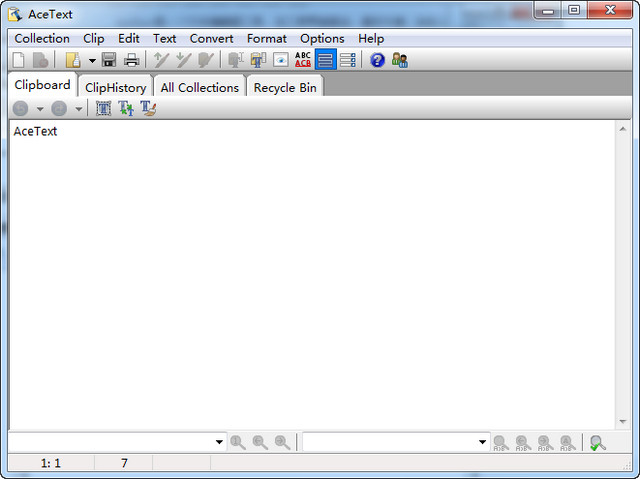The width and height of the screenshot is (640, 479).
Task: Click the eye preview icon
Action: 281,60
